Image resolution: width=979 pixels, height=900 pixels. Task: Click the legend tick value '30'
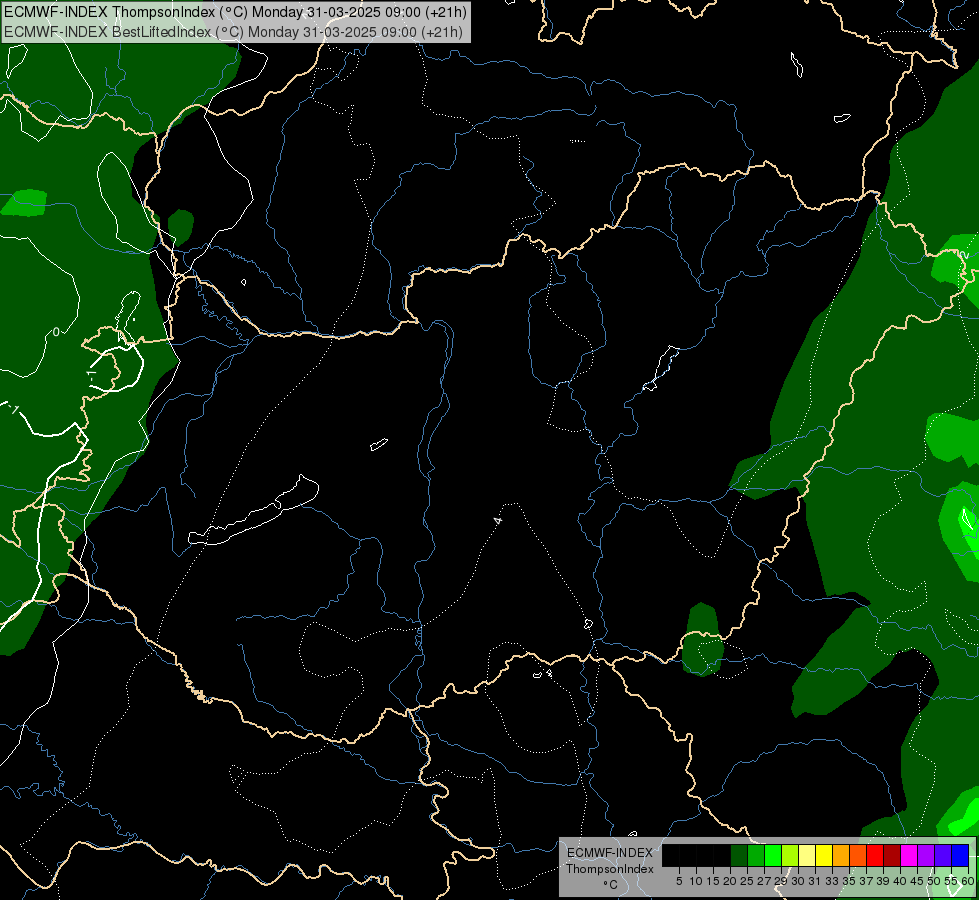[x=799, y=881]
